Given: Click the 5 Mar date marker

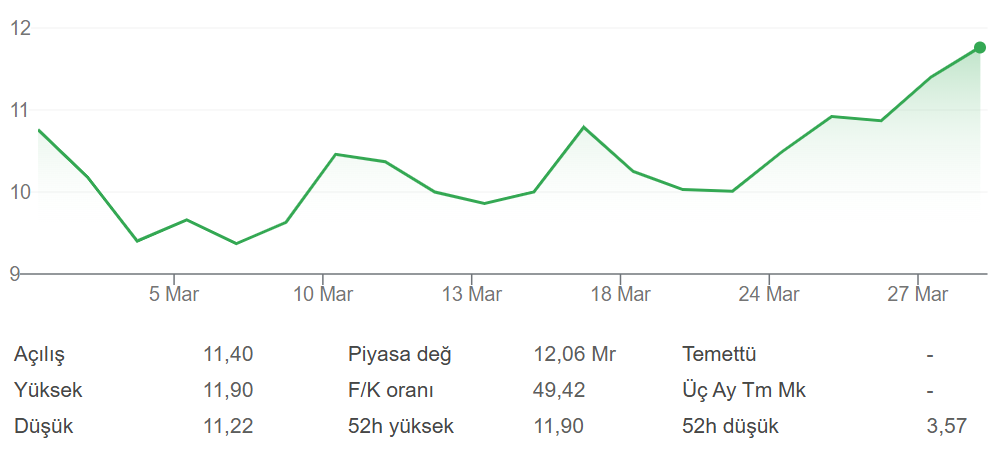Looking at the screenshot, I should 174,294.
